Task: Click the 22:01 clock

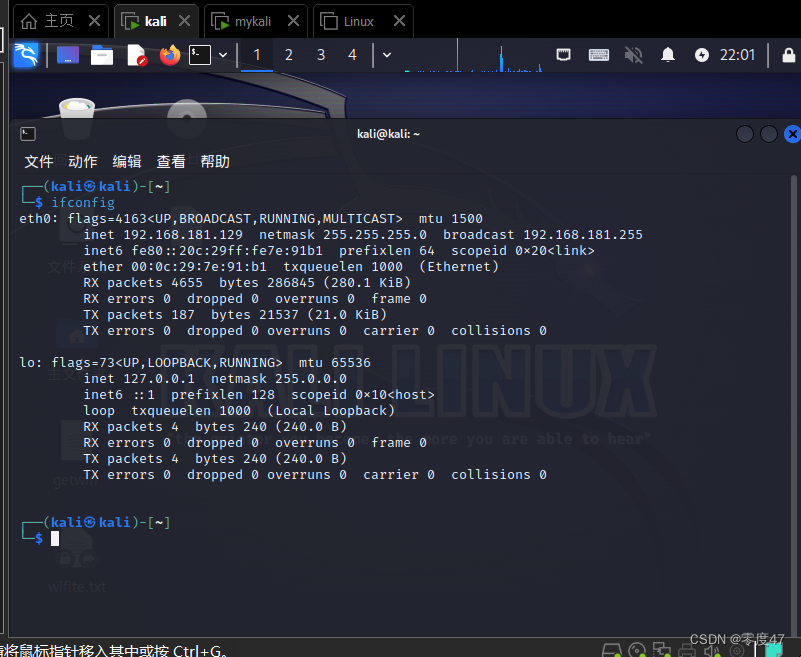Action: [x=737, y=55]
